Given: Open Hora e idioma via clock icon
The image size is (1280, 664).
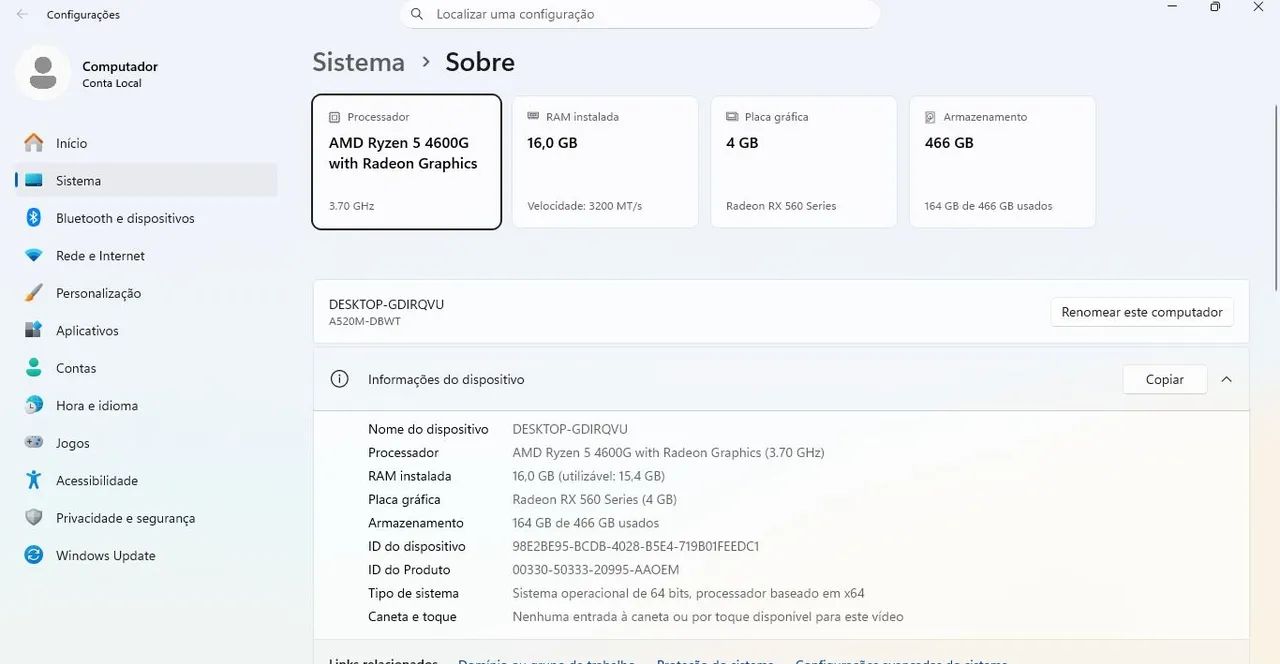Looking at the screenshot, I should tap(34, 406).
